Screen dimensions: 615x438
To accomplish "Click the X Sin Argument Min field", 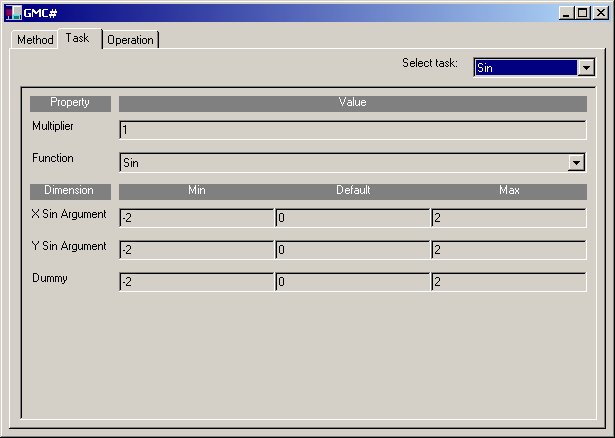I will pos(196,218).
